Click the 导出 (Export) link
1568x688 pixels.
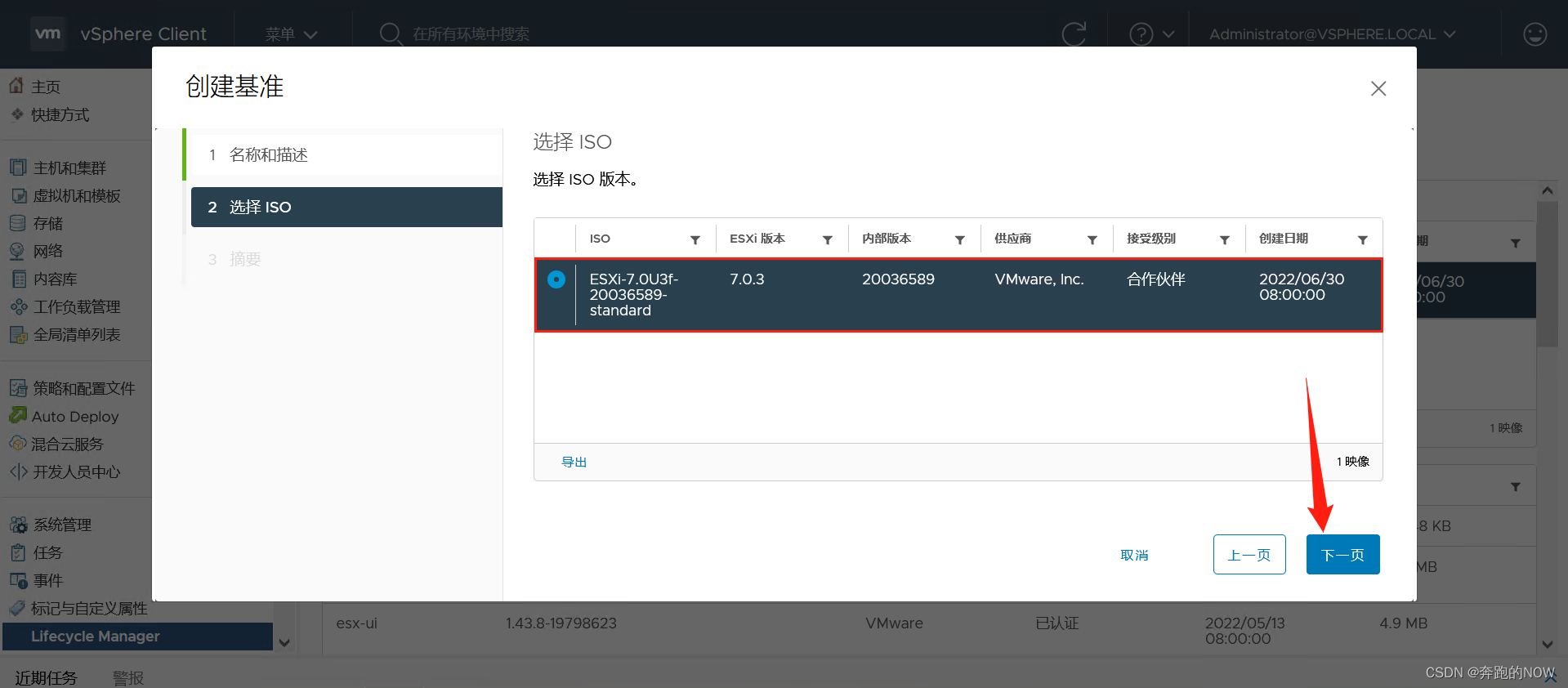click(x=574, y=462)
